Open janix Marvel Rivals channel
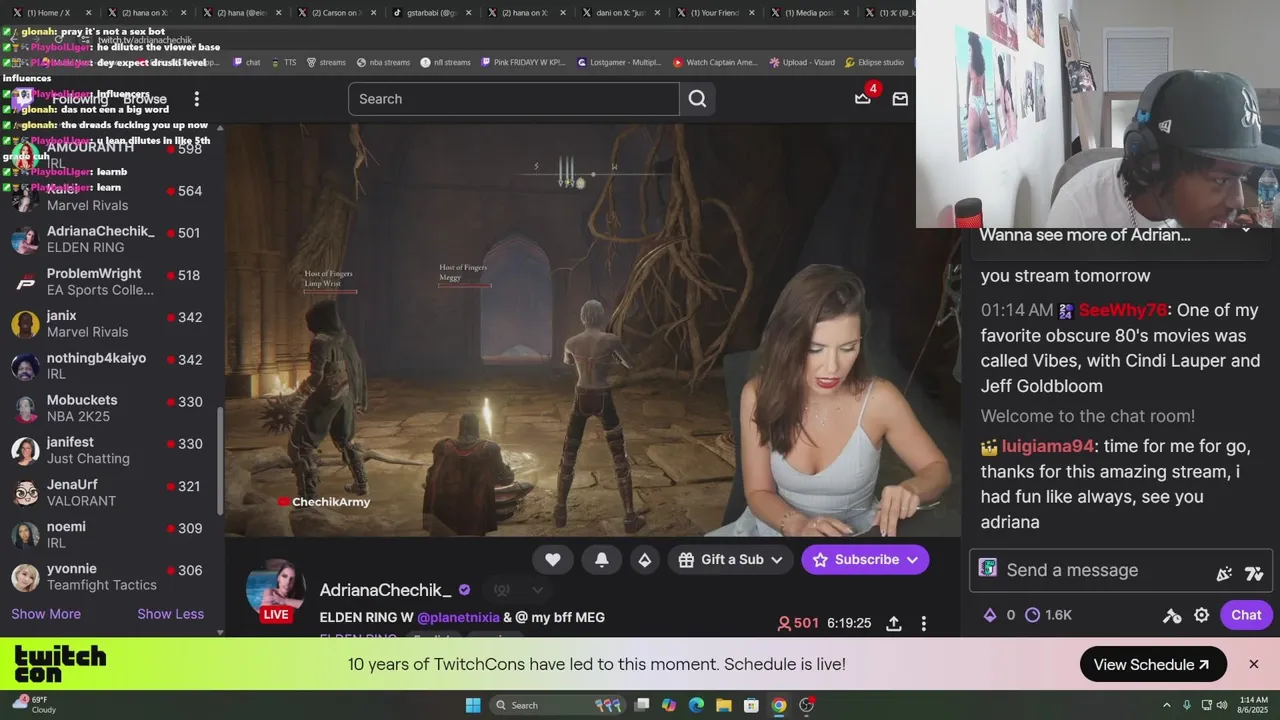Screen dimensions: 1280x720 coord(110,324)
